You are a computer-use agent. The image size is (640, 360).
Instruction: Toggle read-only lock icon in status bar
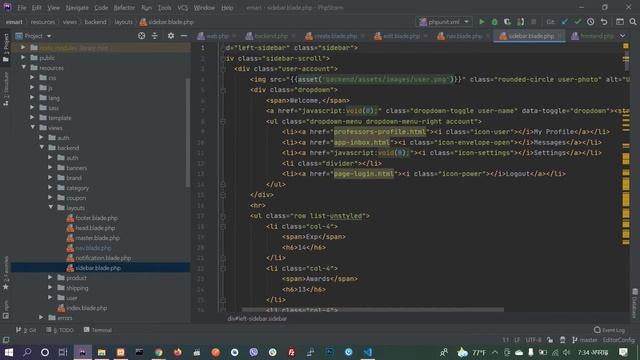550,340
